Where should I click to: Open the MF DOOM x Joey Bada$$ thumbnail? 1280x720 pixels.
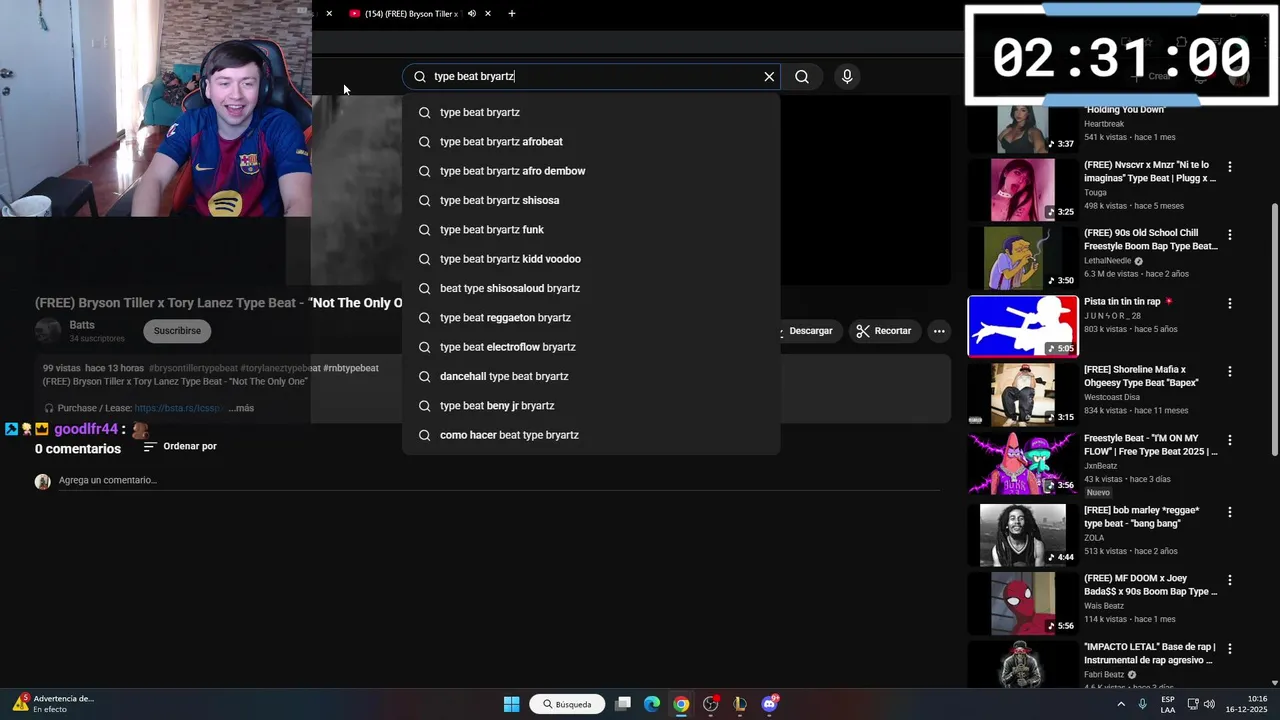pyautogui.click(x=1023, y=603)
